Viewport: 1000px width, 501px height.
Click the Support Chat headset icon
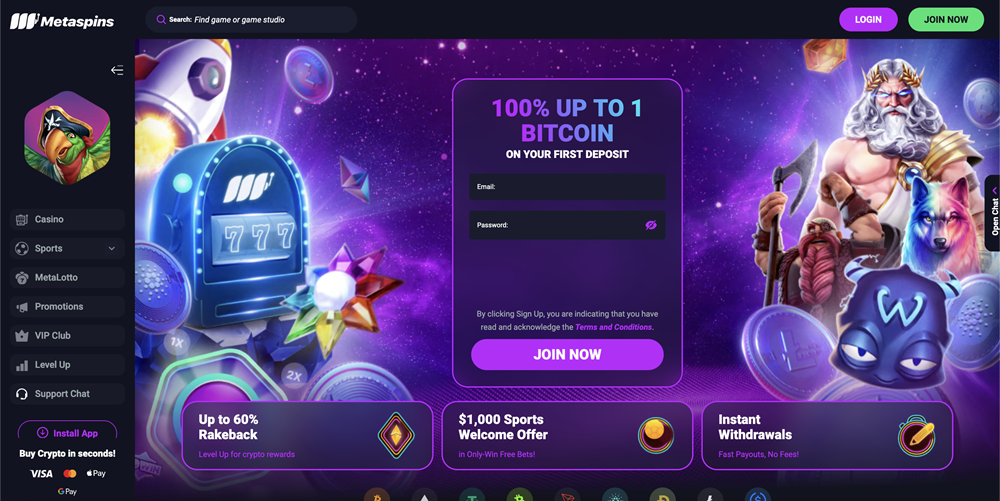click(x=22, y=394)
